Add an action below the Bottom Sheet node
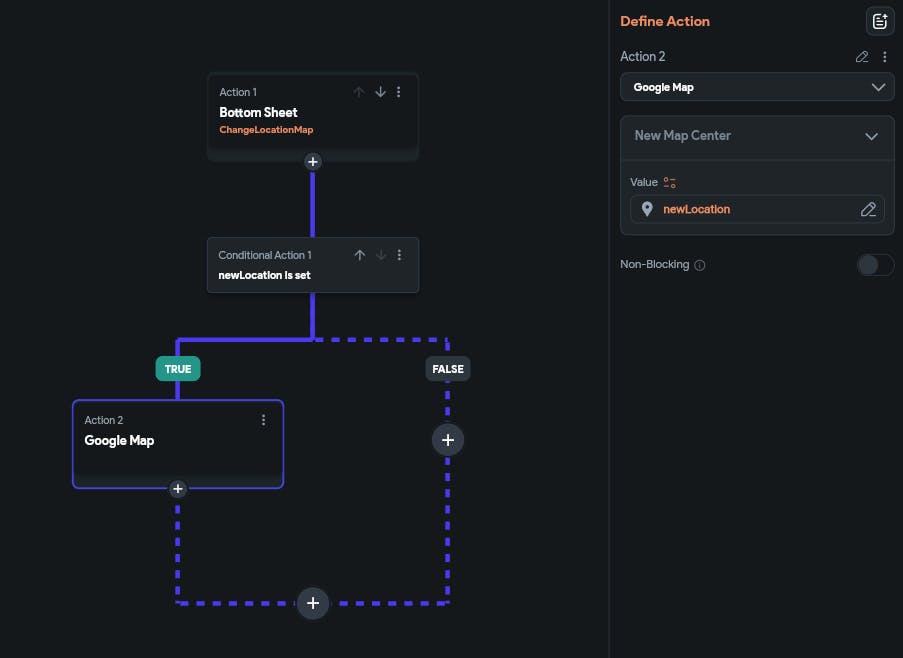This screenshot has height=658, width=903. pyautogui.click(x=313, y=161)
